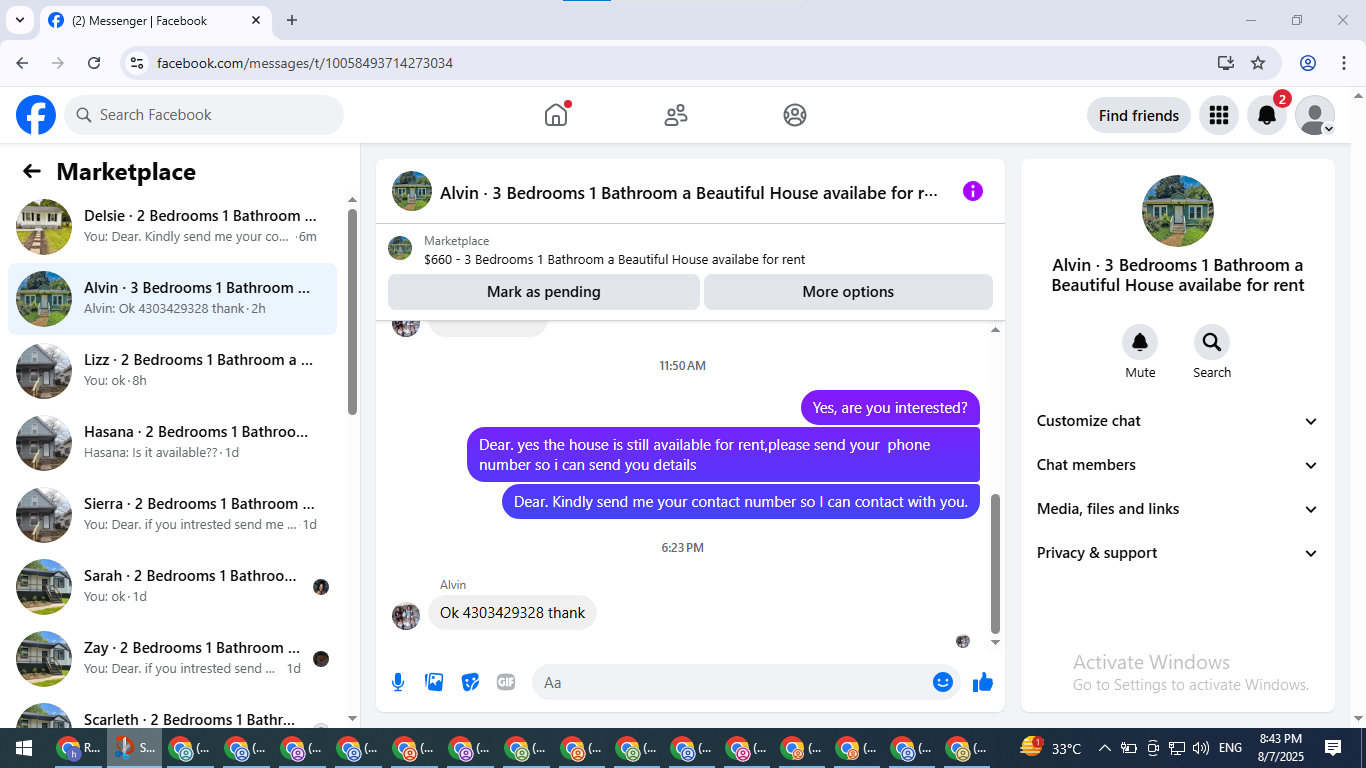Expand the Chat members section

tap(1178, 465)
